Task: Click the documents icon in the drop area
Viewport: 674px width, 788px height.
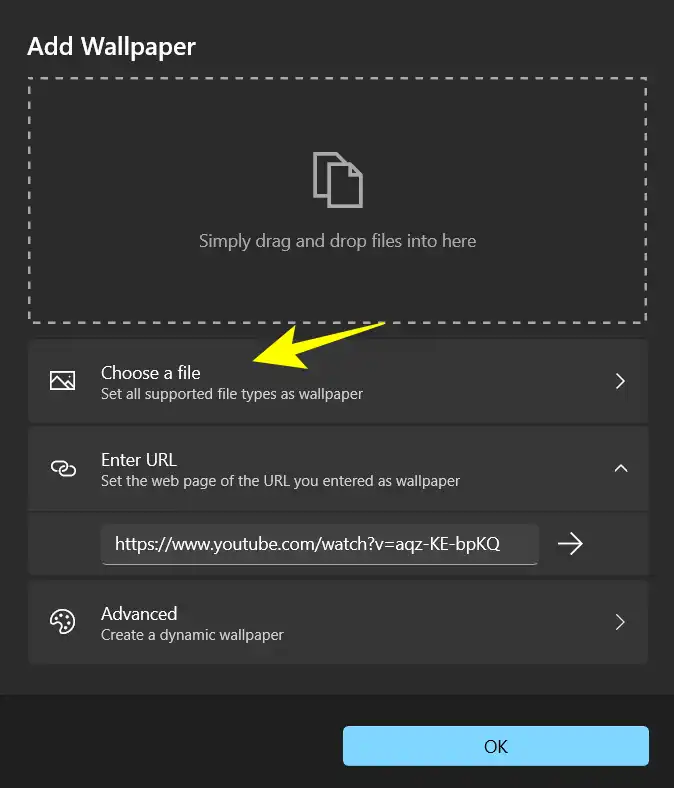Action: pyautogui.click(x=337, y=180)
